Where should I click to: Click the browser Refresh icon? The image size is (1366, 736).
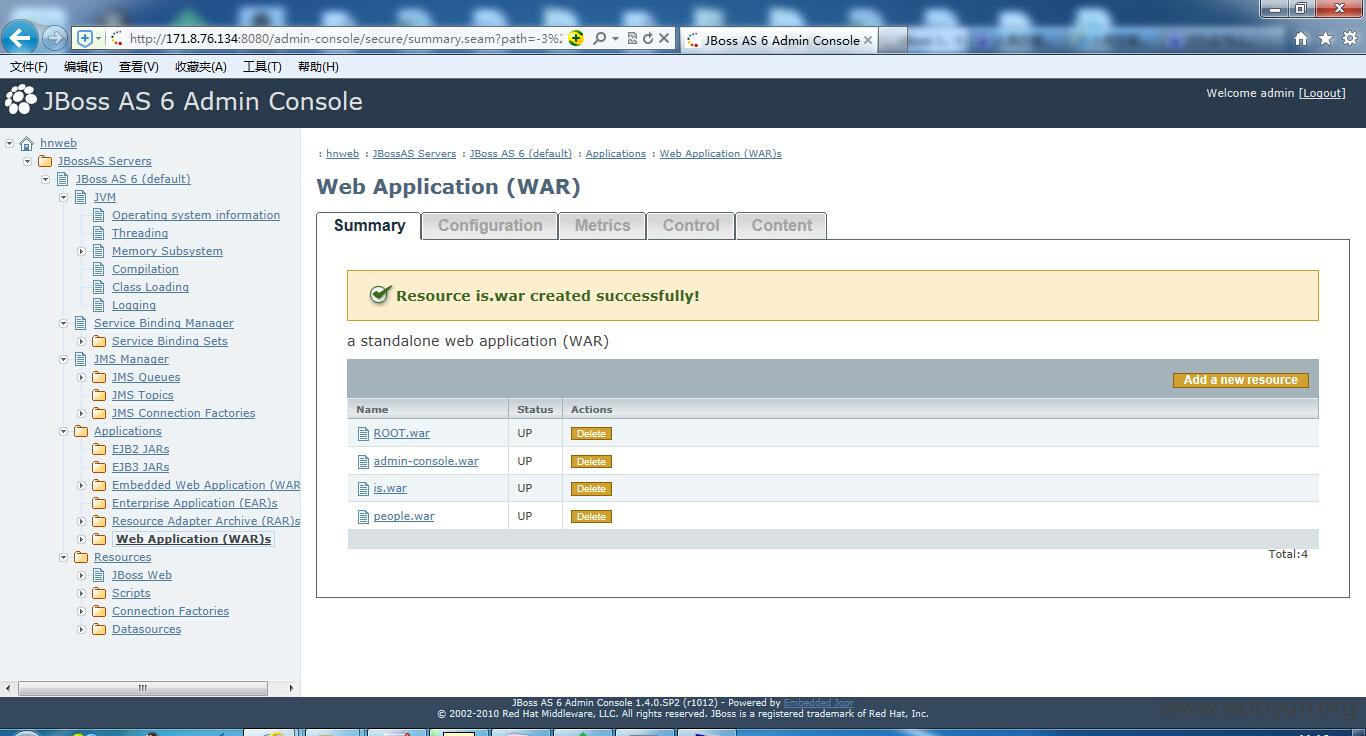click(648, 38)
